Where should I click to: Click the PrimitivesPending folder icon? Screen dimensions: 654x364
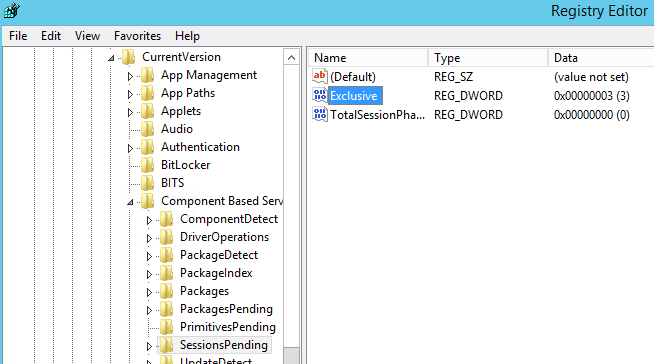(166, 327)
